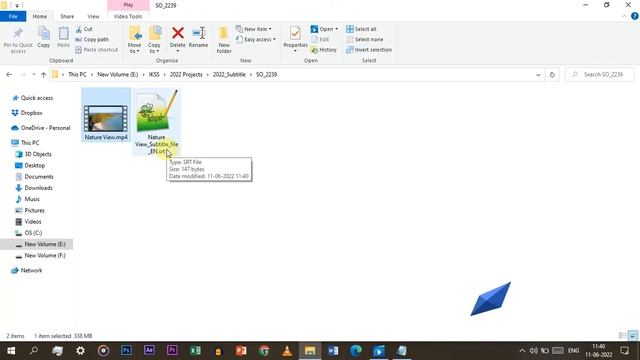Click the Paste ribbon icon
The height and width of the screenshot is (360, 640).
[x=63, y=34]
